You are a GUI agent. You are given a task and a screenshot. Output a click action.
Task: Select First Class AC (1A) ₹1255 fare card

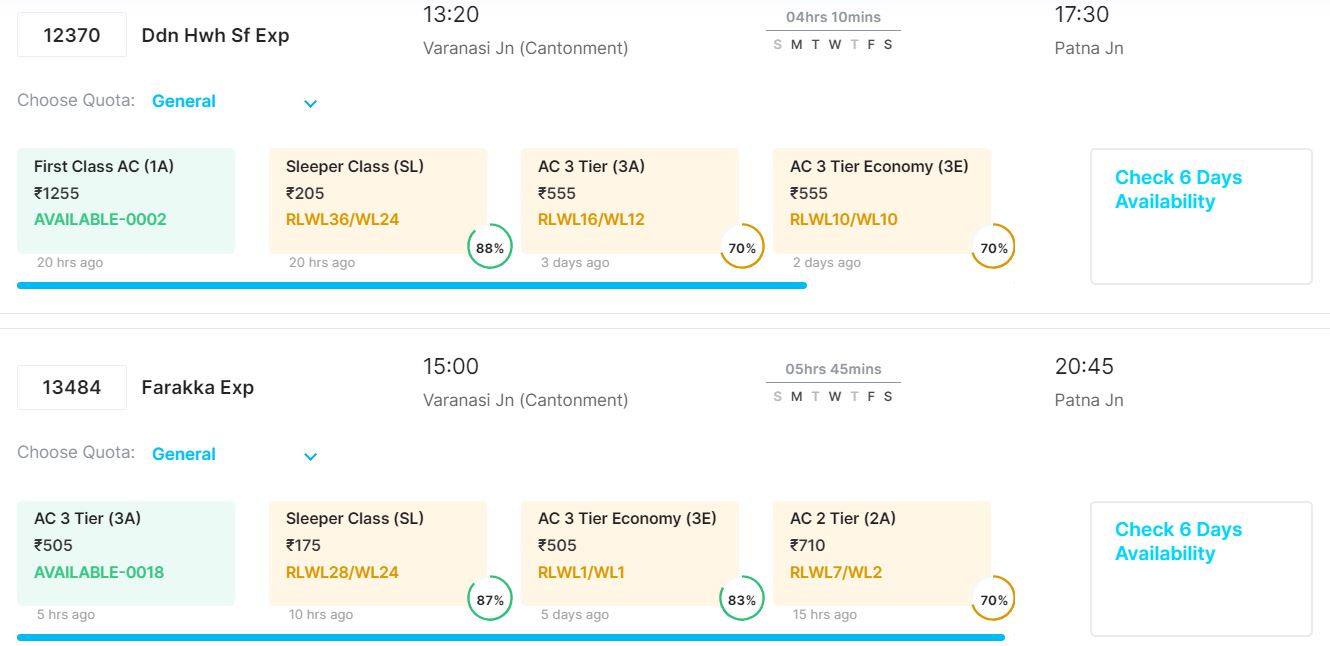pyautogui.click(x=126, y=200)
